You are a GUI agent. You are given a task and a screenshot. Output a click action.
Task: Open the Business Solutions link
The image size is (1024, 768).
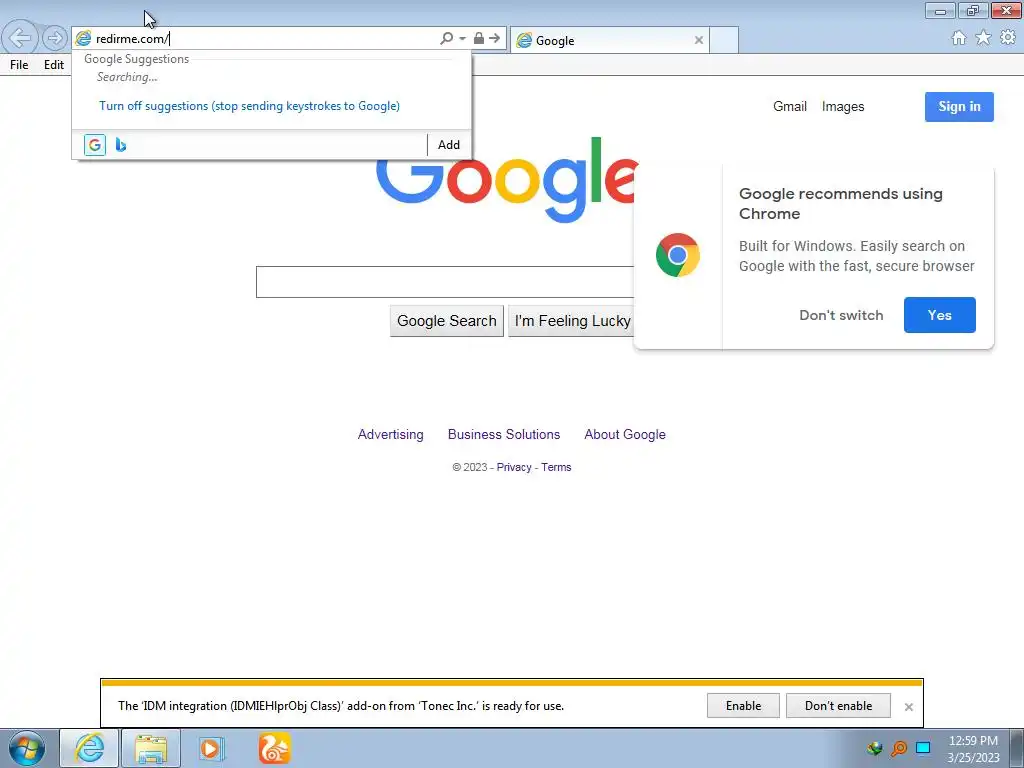pos(504,434)
